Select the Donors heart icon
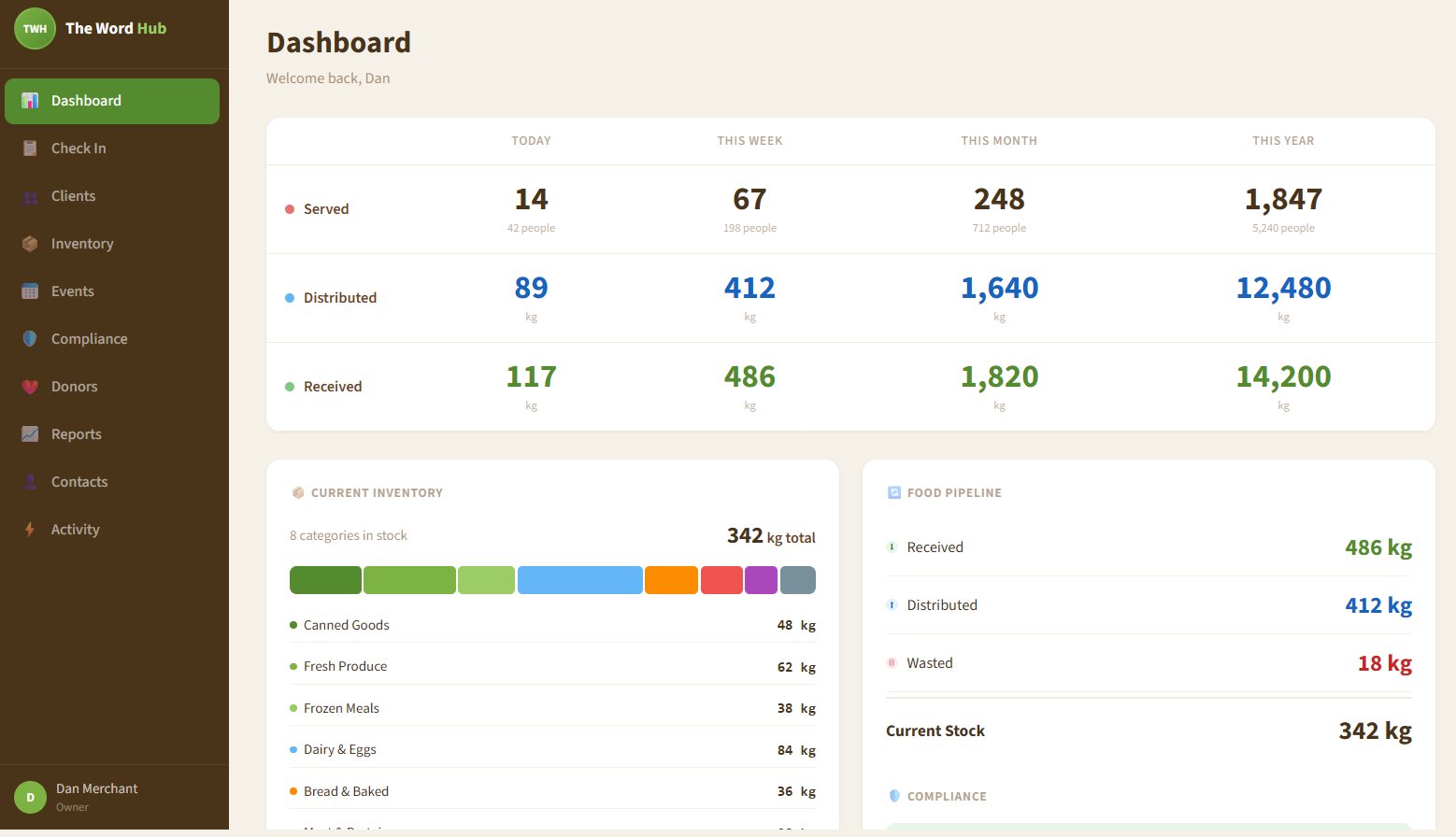 [x=31, y=386]
